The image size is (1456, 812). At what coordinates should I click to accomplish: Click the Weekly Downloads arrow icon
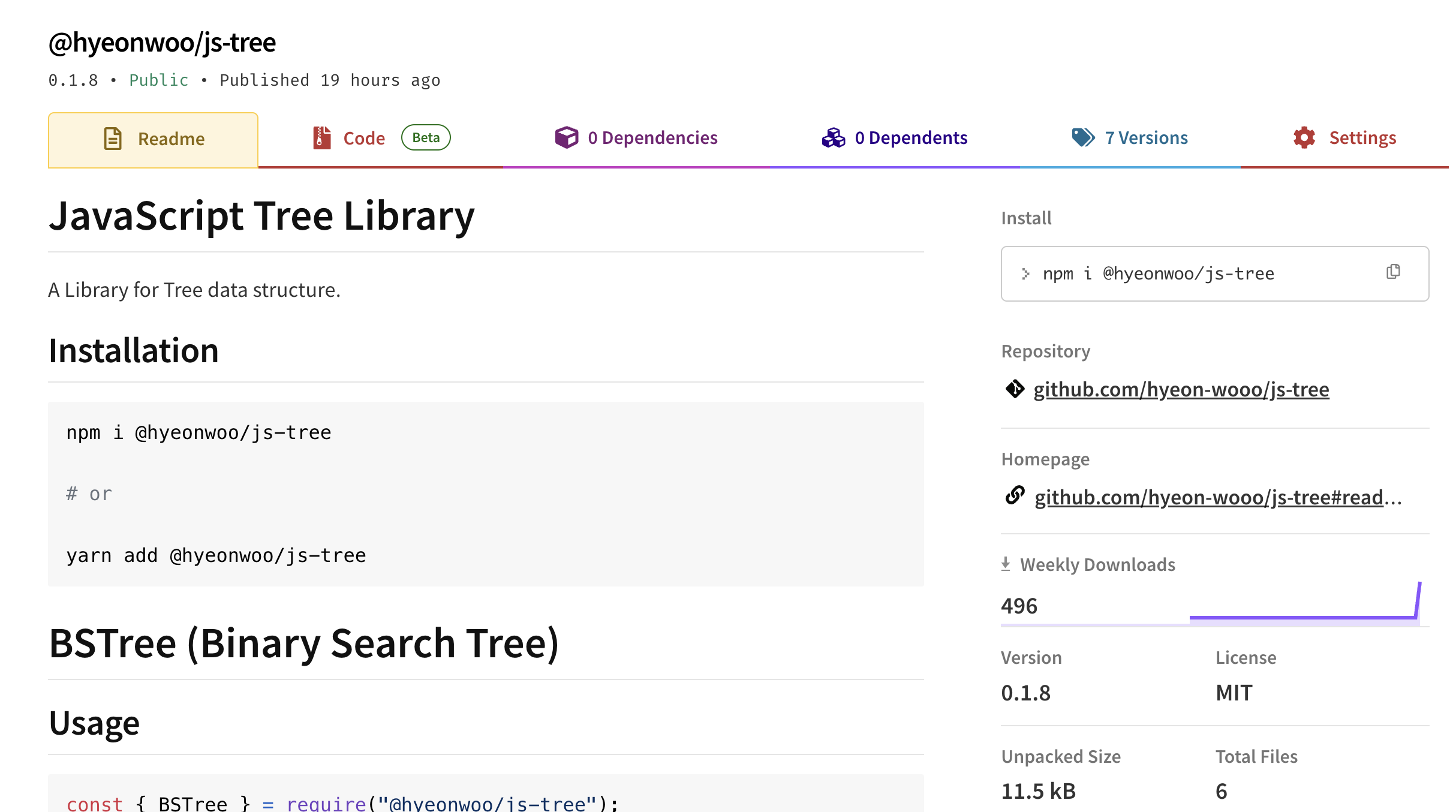tap(1006, 564)
